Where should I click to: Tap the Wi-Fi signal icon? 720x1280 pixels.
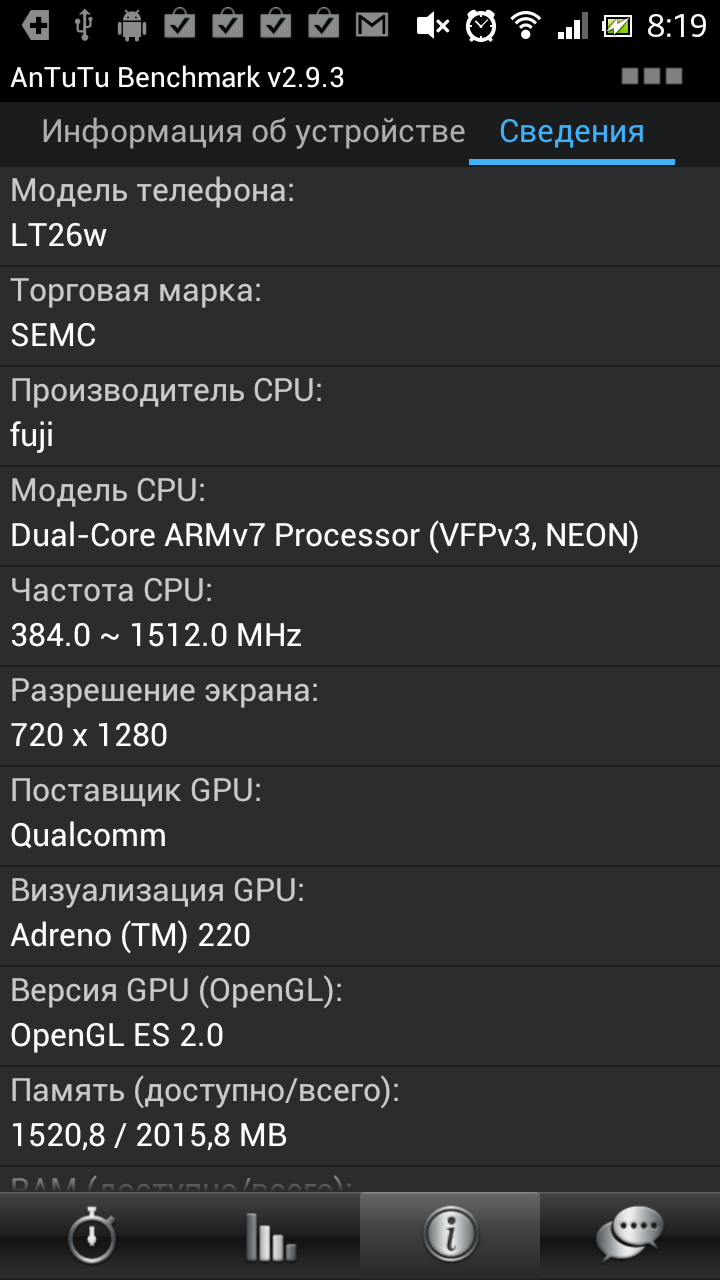pos(525,24)
